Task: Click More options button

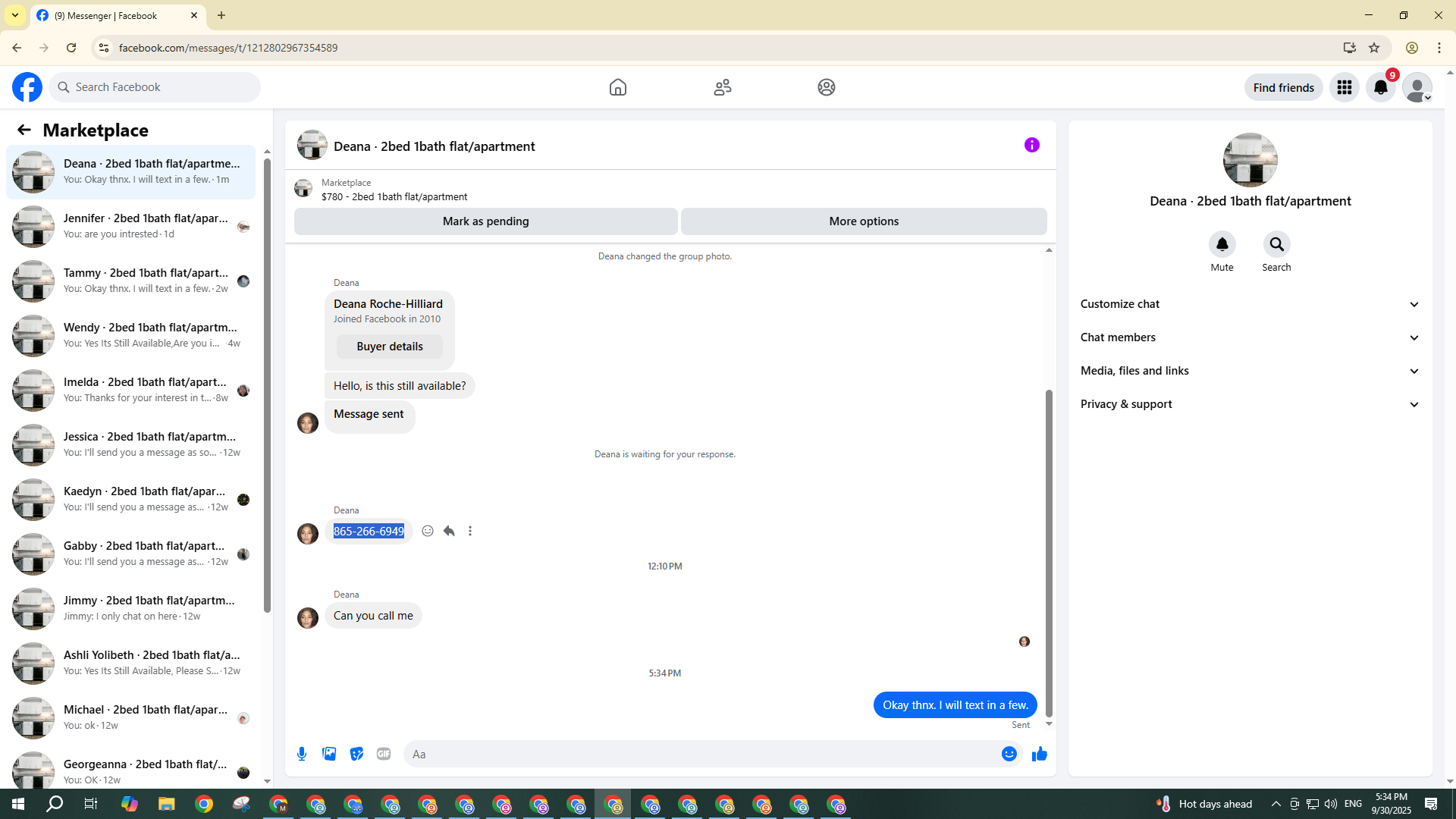Action: (864, 221)
